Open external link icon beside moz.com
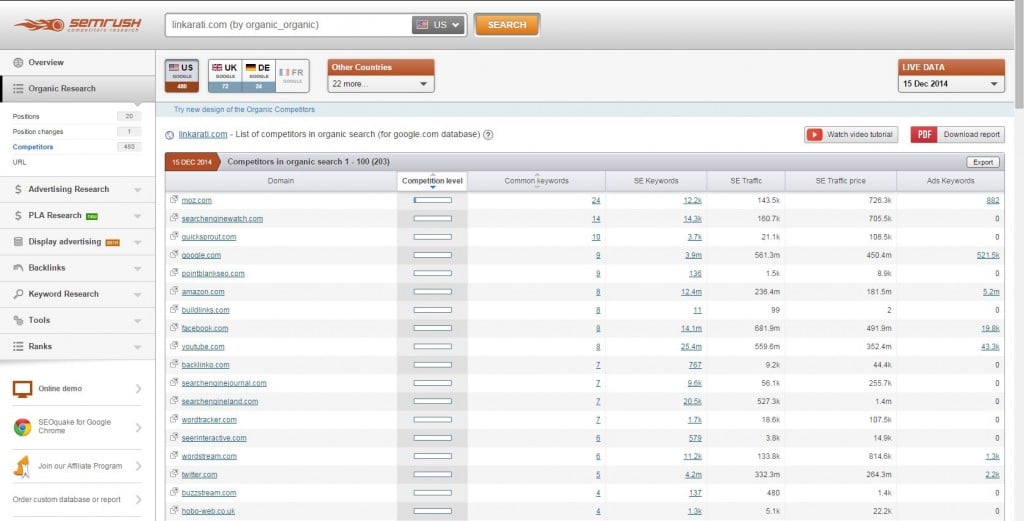1024x521 pixels. point(174,199)
